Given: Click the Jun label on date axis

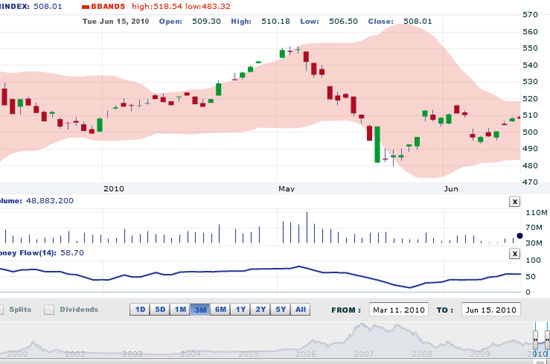Looking at the screenshot, I should click(451, 189).
